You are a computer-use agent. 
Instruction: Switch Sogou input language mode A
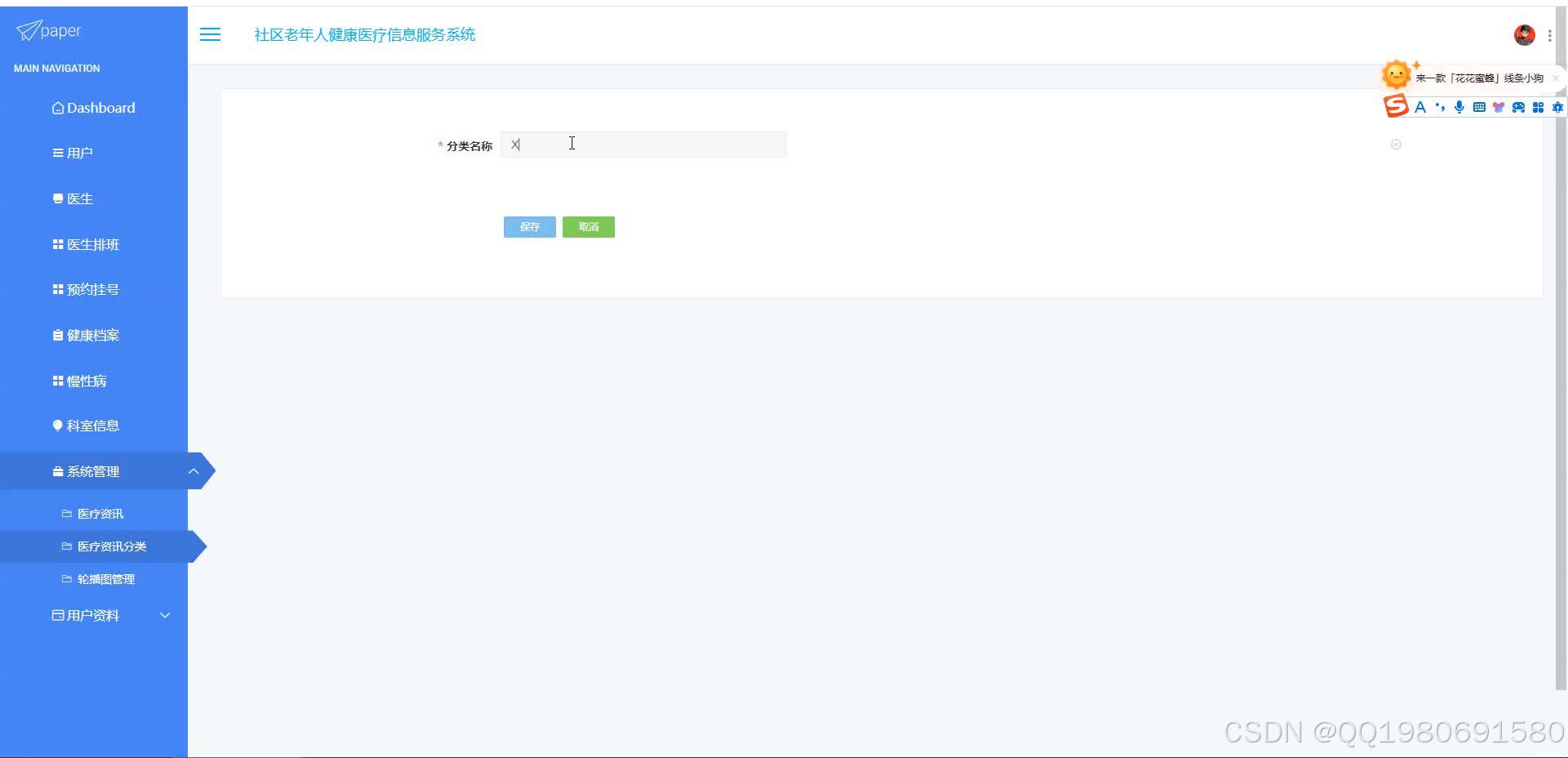1420,107
